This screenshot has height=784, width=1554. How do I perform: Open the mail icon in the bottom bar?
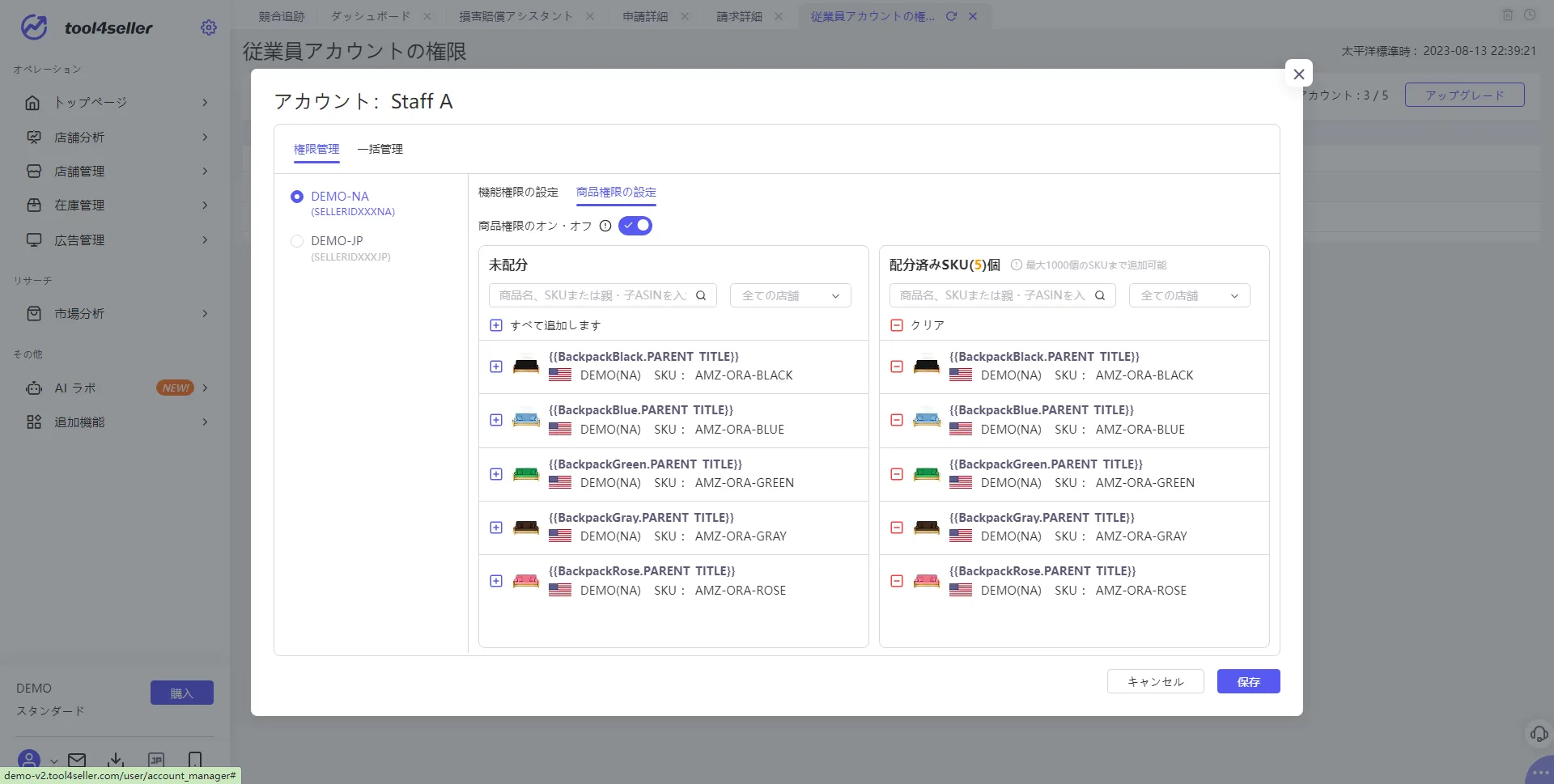pyautogui.click(x=77, y=761)
